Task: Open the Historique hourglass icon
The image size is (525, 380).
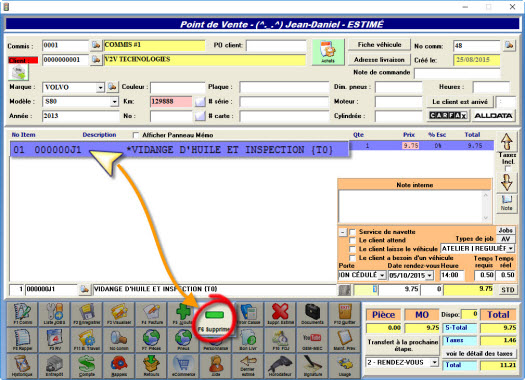Action: 22,366
